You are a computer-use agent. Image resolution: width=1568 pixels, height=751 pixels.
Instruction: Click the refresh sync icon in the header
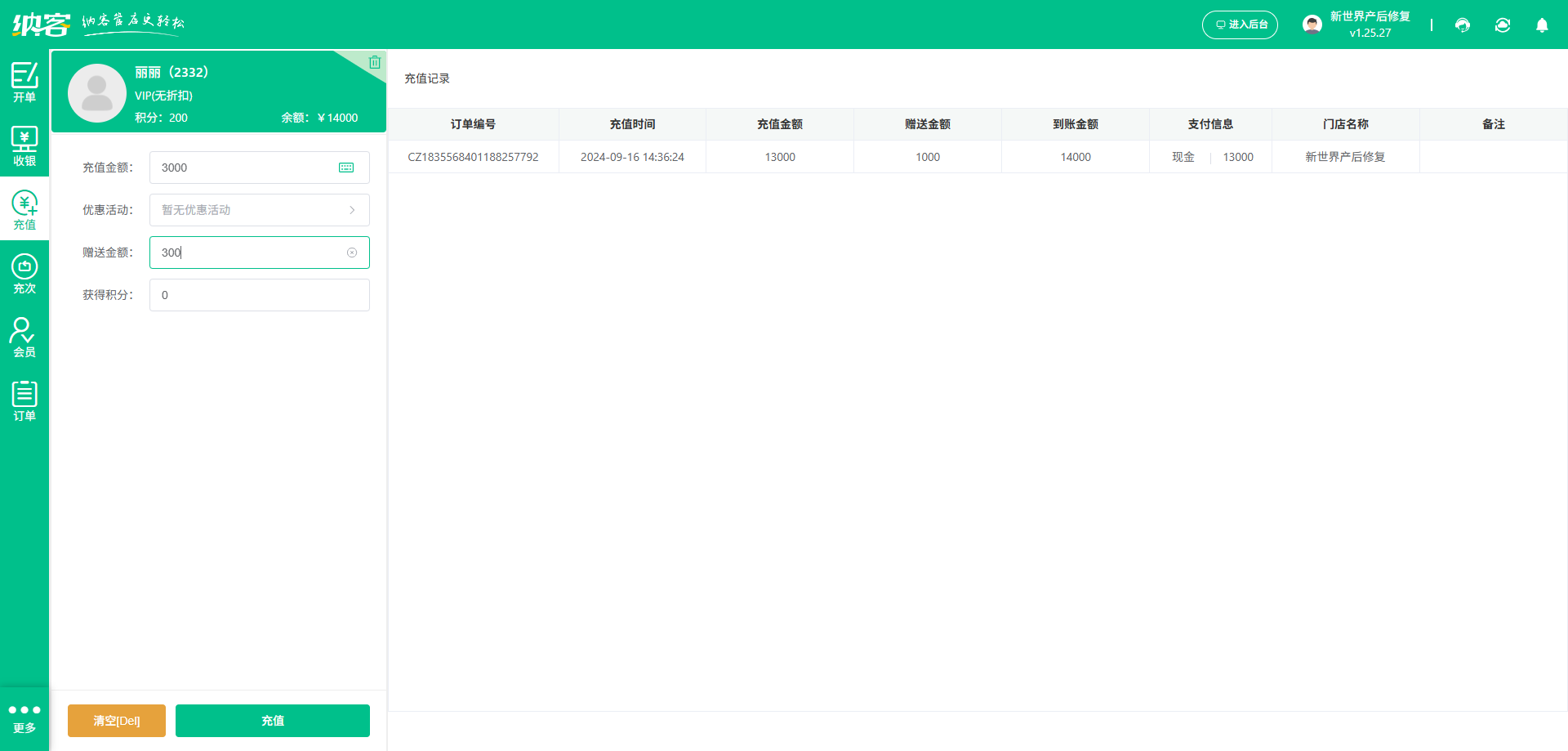1503,25
